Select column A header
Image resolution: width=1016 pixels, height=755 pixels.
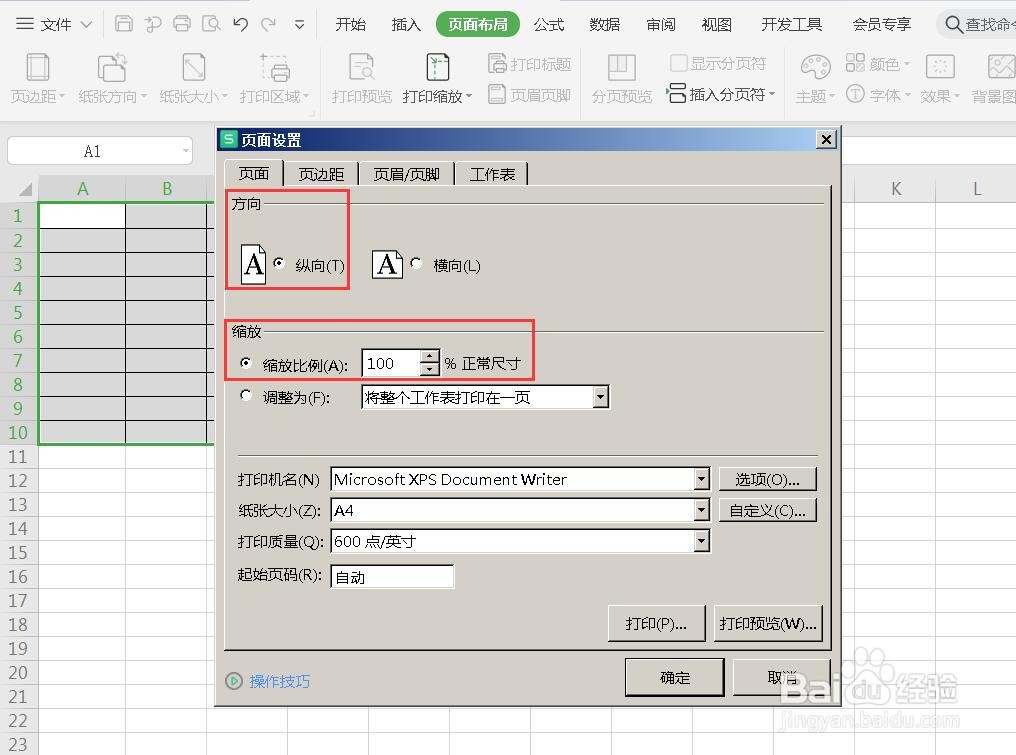pos(82,189)
